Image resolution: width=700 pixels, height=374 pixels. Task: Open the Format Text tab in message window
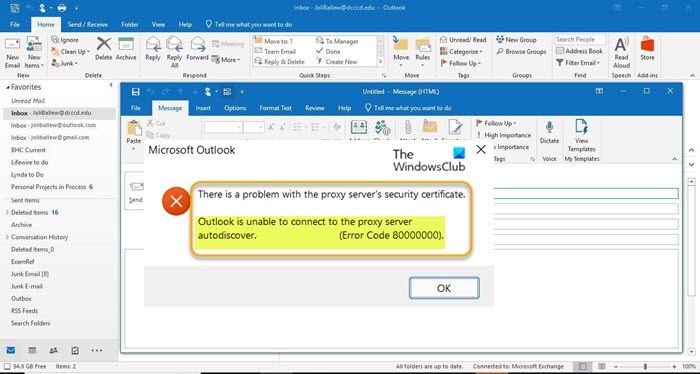click(275, 108)
